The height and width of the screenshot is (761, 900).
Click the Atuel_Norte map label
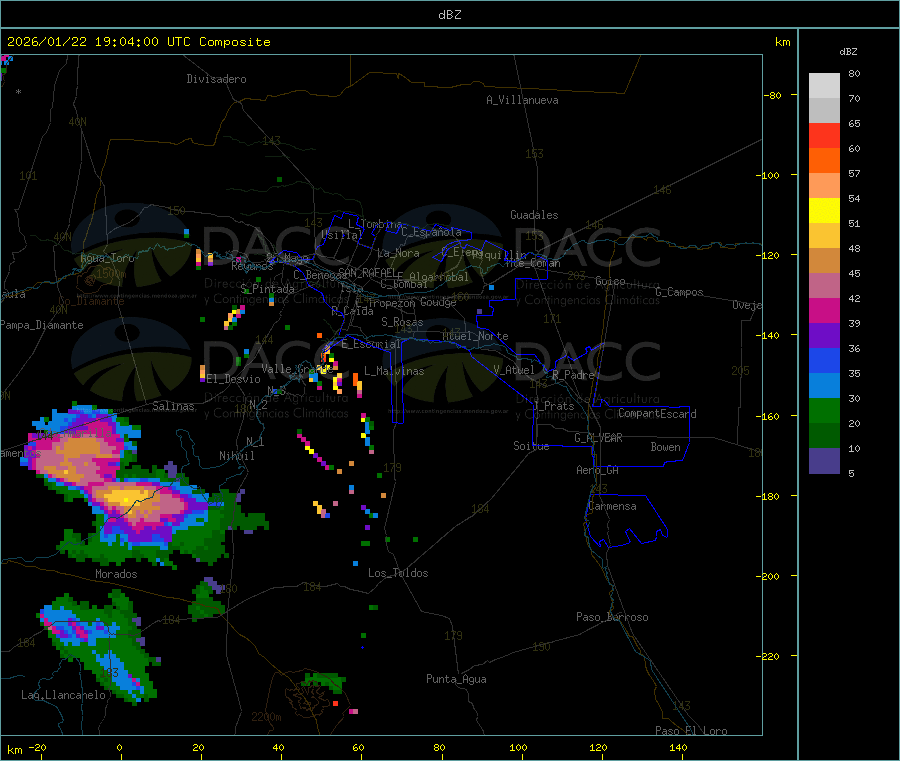(x=475, y=336)
